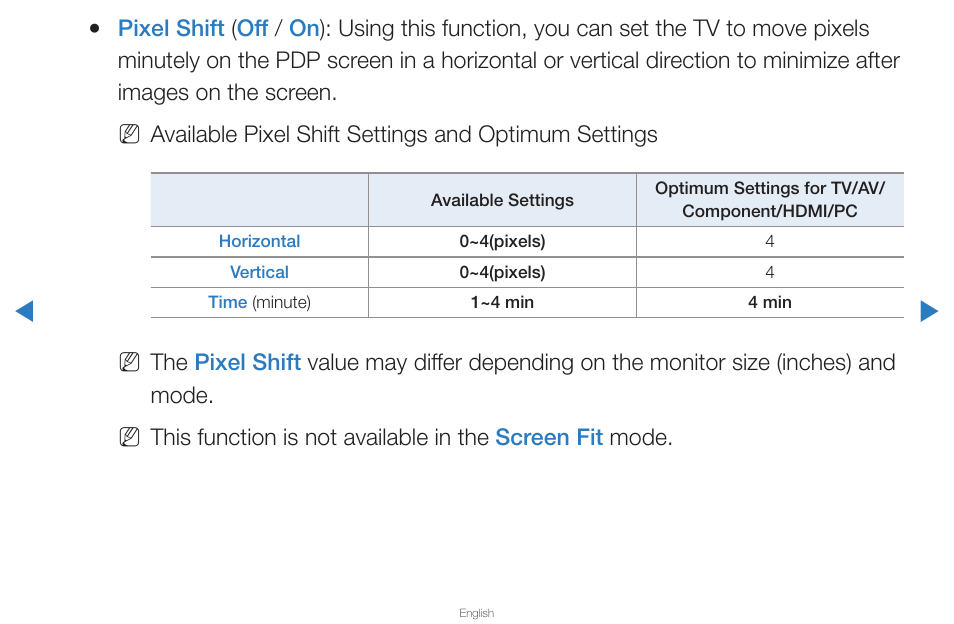Click the English language label at bottom

(476, 613)
